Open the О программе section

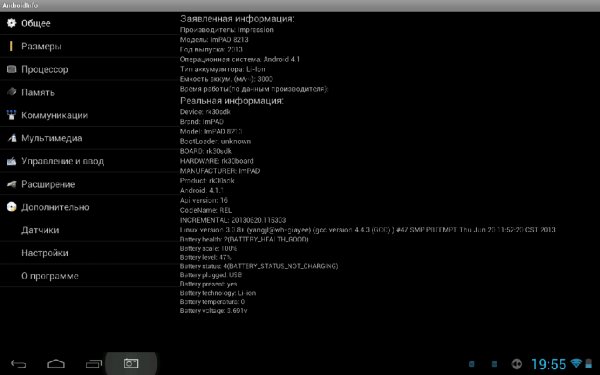coord(89,276)
